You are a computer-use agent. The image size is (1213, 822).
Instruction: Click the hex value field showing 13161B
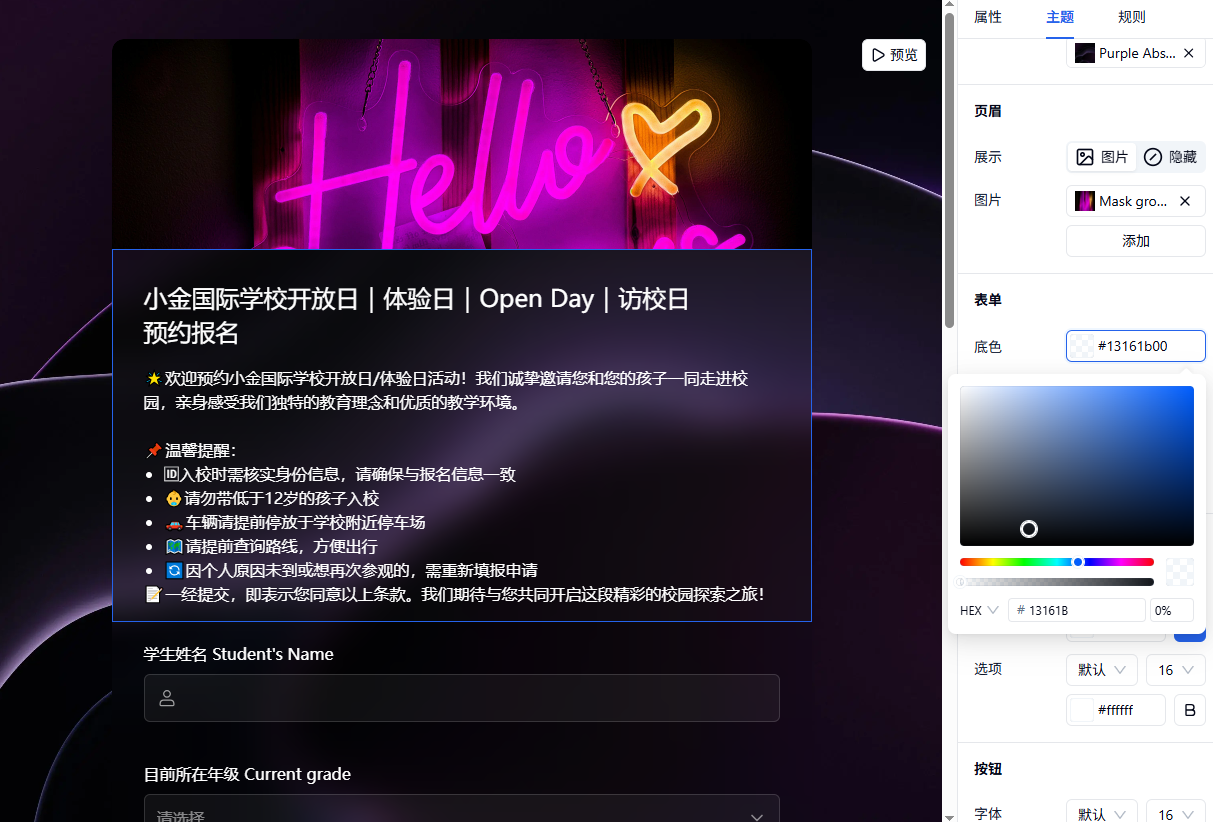click(1080, 610)
